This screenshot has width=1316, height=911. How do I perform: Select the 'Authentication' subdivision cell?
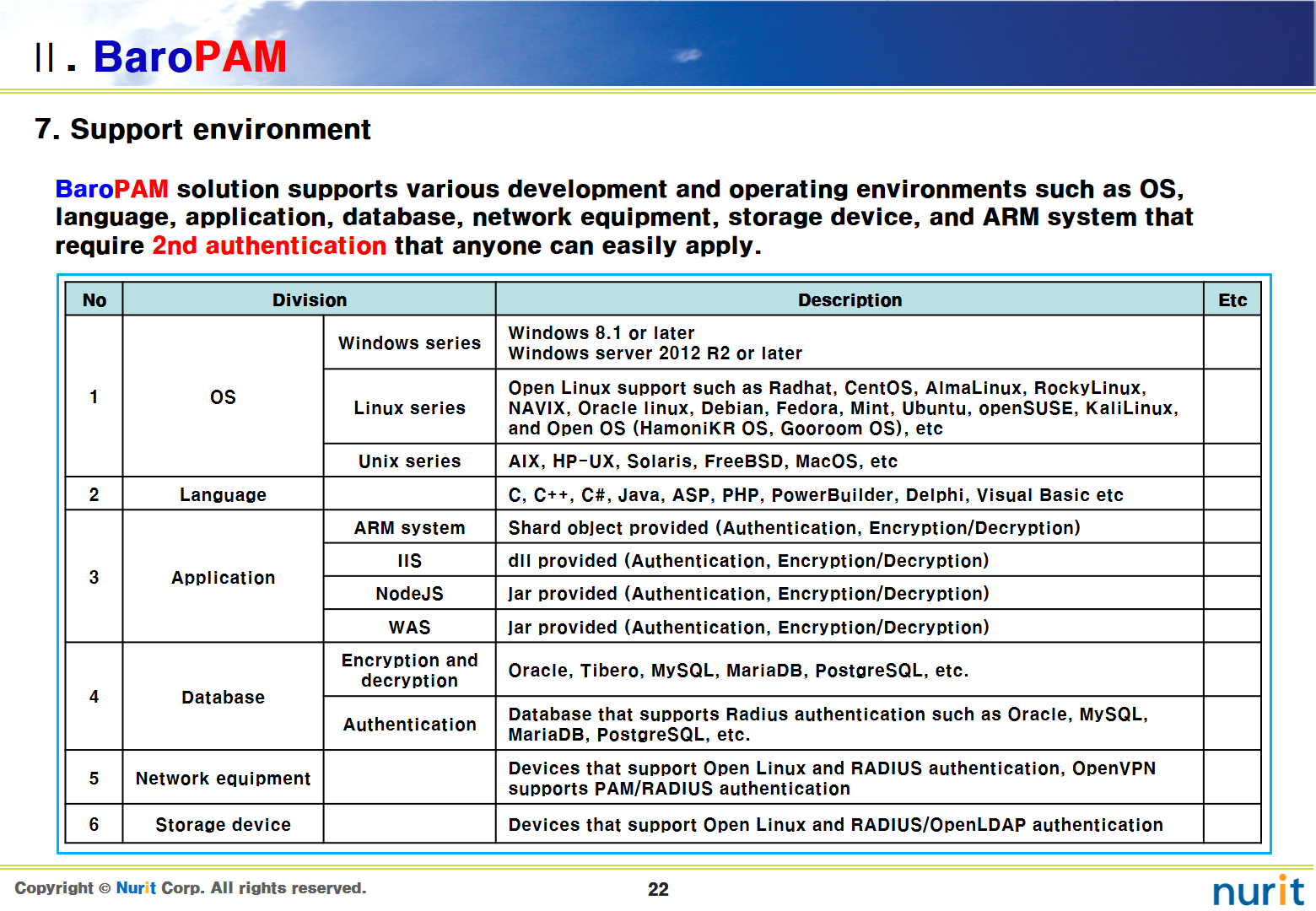pos(409,724)
